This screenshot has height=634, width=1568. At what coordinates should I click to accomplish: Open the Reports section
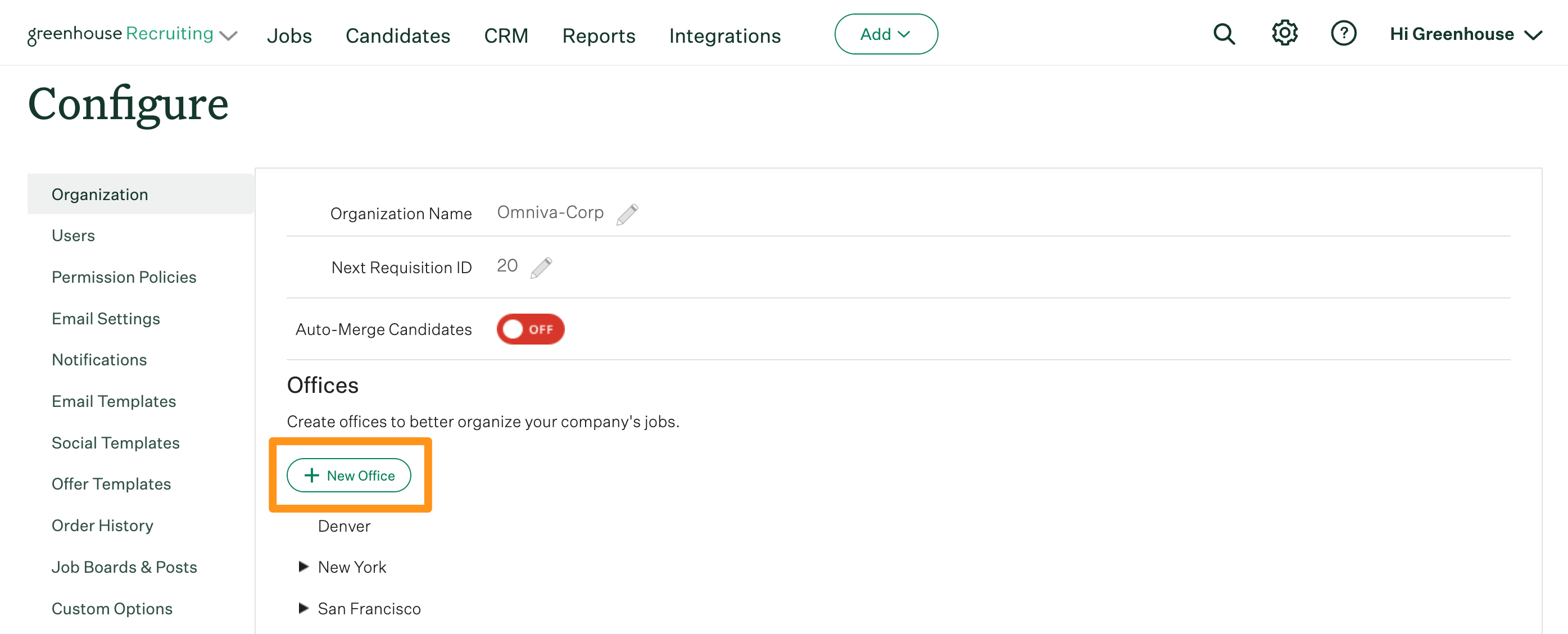click(599, 35)
